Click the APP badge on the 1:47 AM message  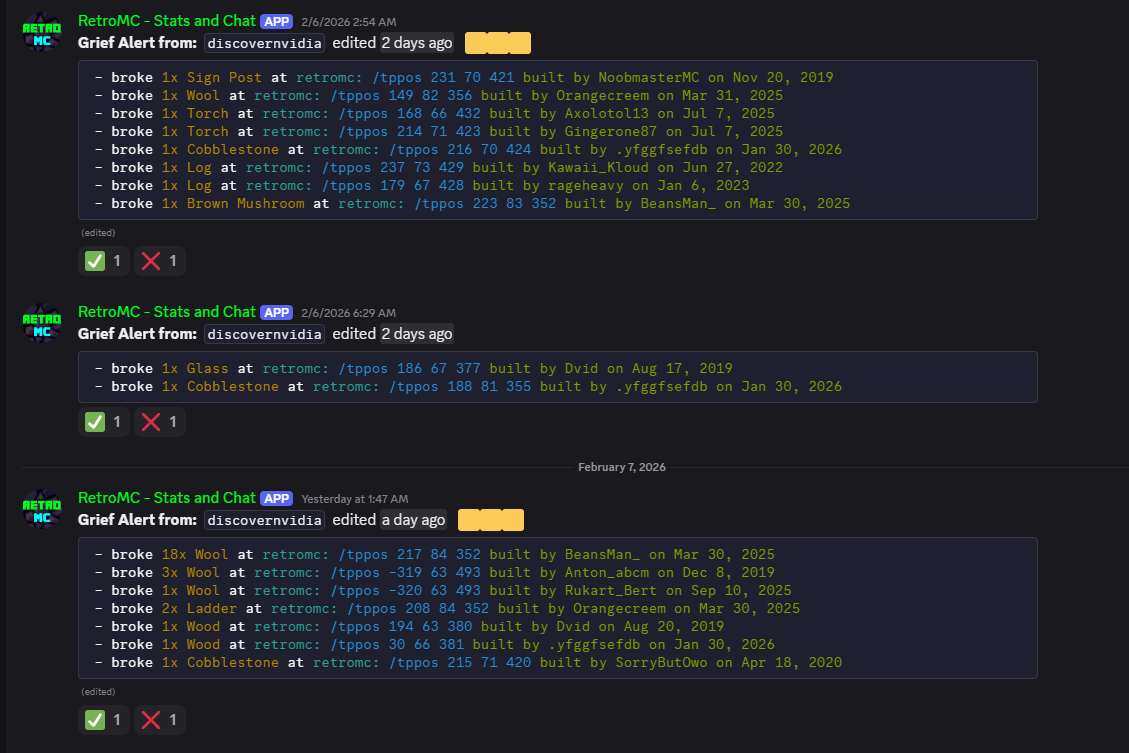[277, 498]
